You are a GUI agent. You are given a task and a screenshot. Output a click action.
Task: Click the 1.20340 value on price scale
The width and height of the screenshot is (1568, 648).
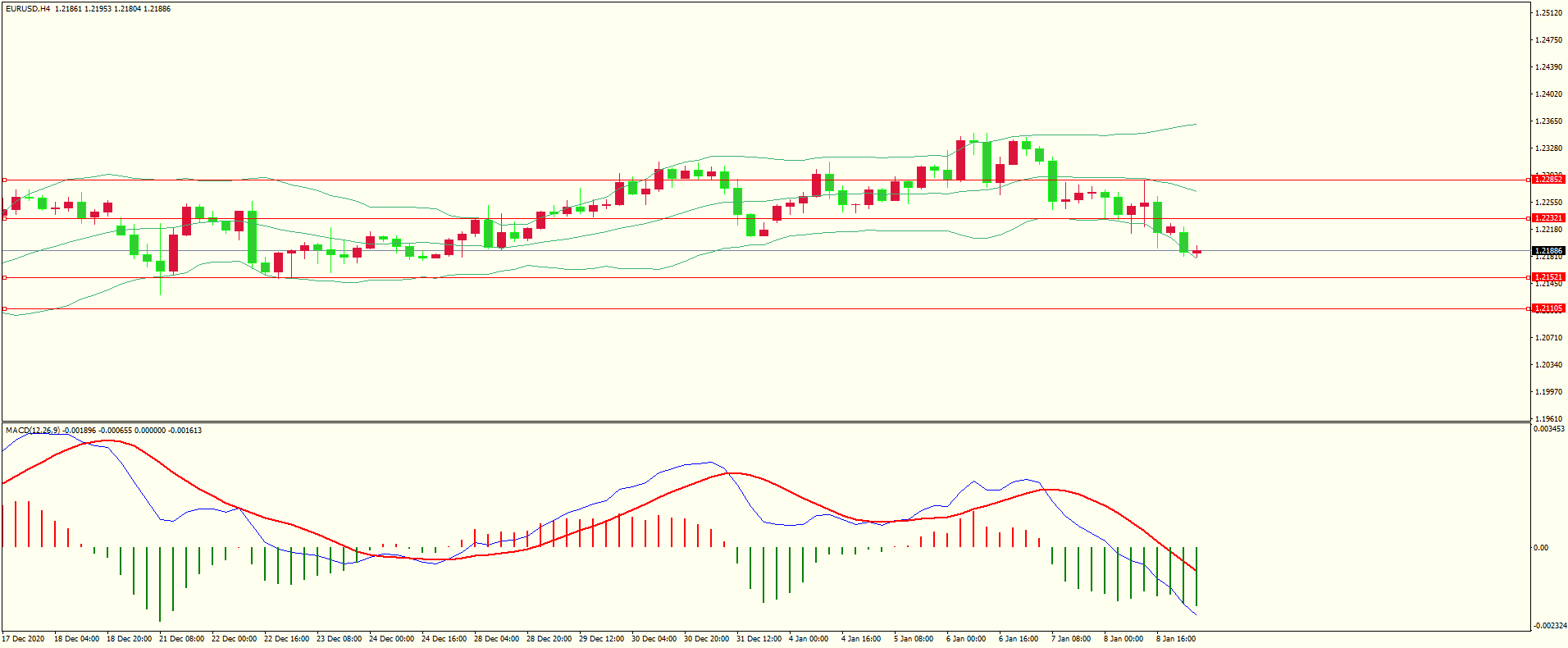pyautogui.click(x=1548, y=365)
